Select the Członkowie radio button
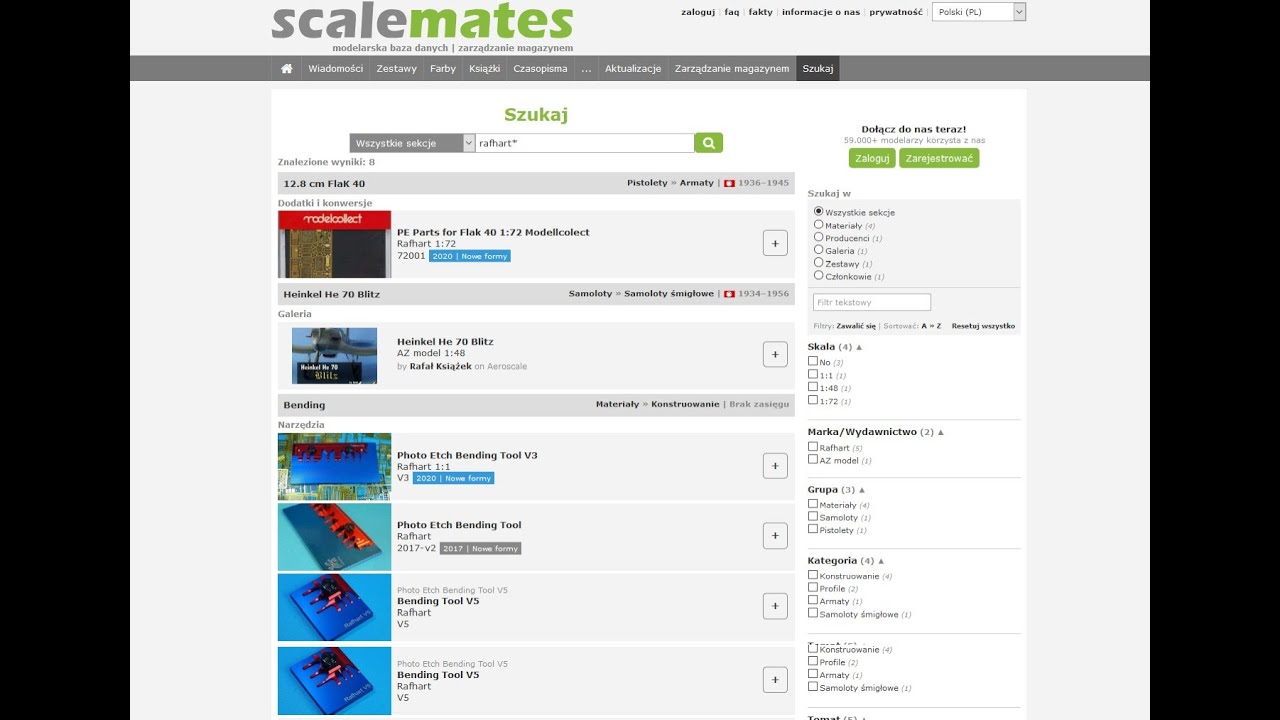Image resolution: width=1280 pixels, height=720 pixels. point(819,275)
